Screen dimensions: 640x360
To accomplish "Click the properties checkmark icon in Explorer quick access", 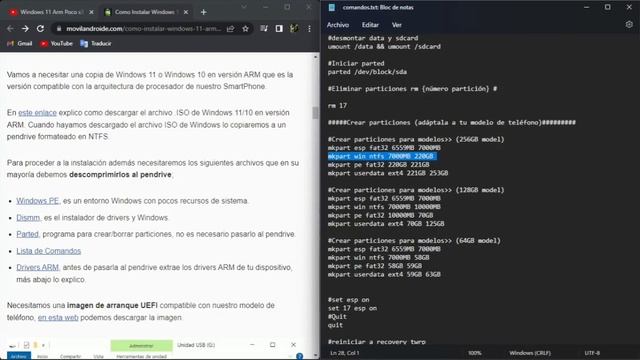I will coord(27,345).
